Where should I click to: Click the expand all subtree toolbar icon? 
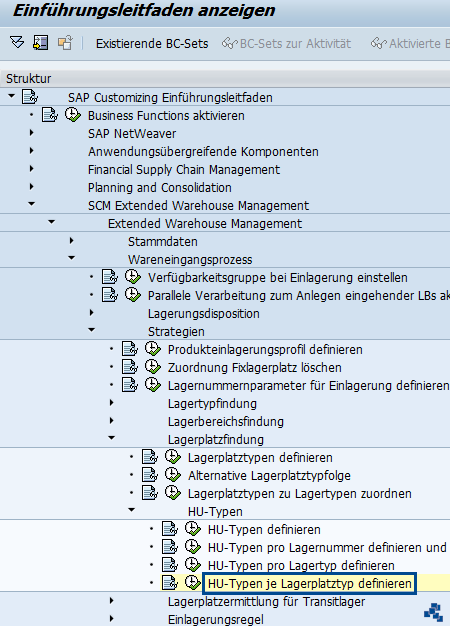[x=17, y=42]
